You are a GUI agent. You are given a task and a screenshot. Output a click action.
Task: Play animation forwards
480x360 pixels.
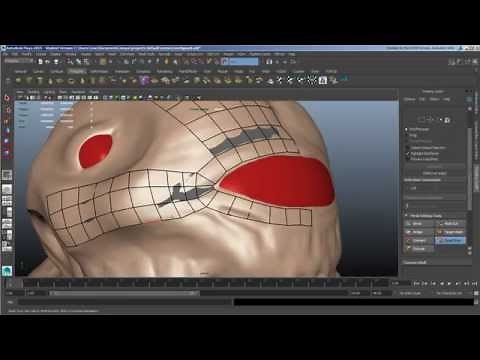450,284
